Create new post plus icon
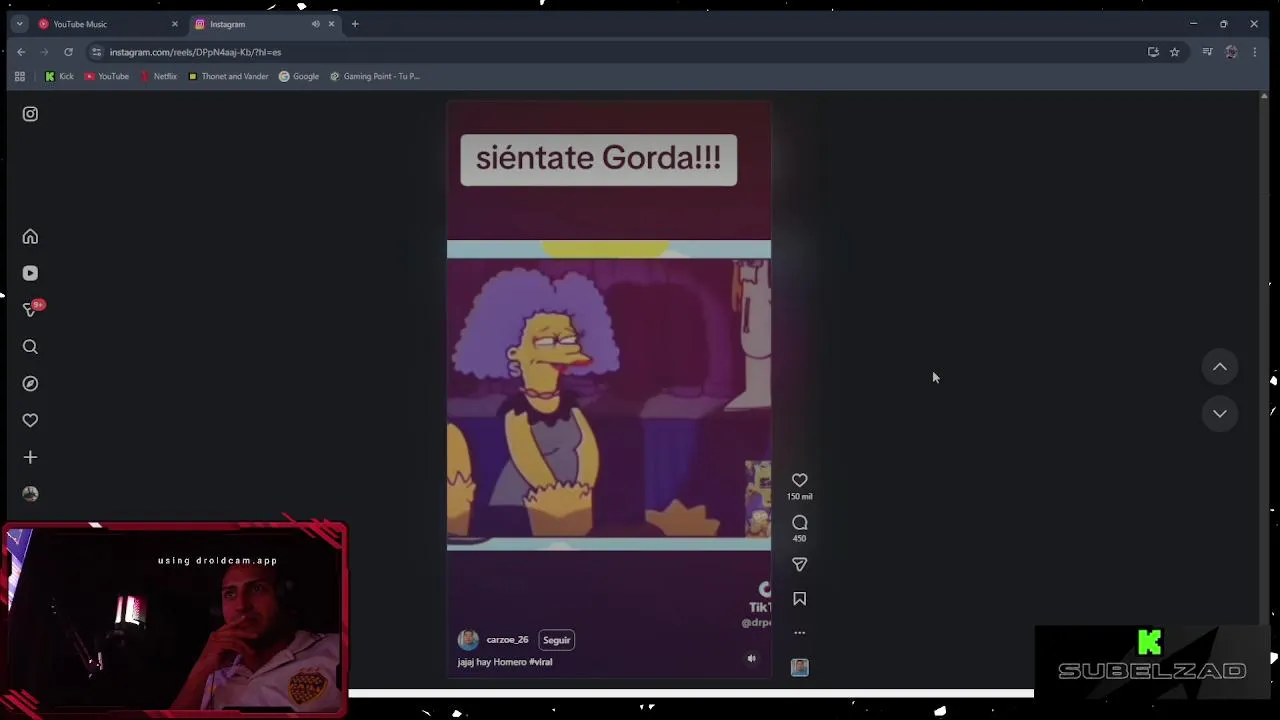 (x=30, y=457)
